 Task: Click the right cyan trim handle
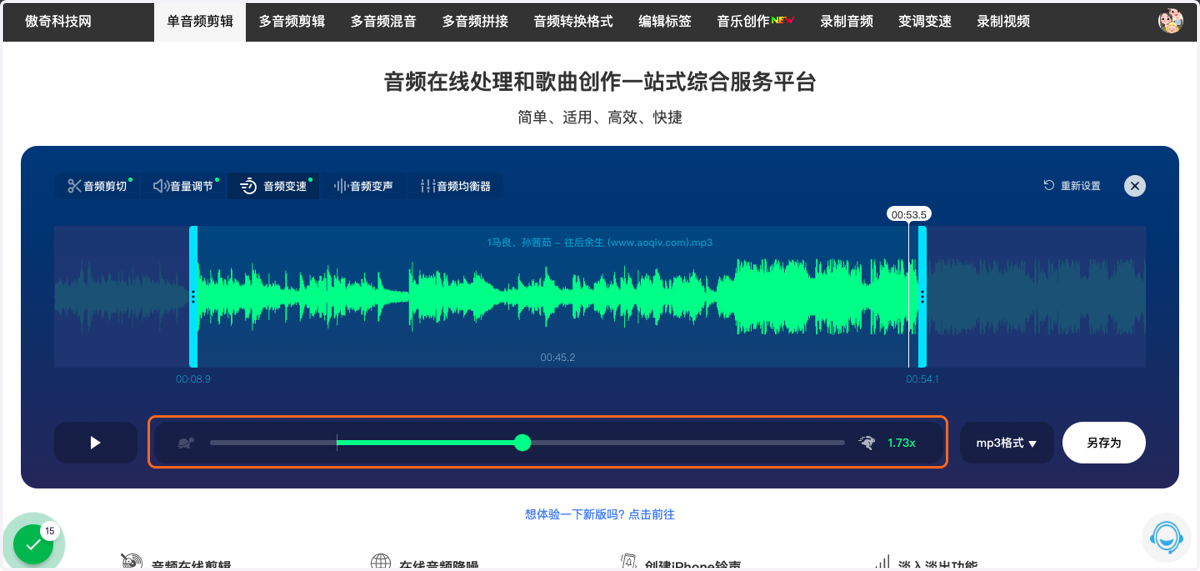pyautogui.click(x=922, y=296)
